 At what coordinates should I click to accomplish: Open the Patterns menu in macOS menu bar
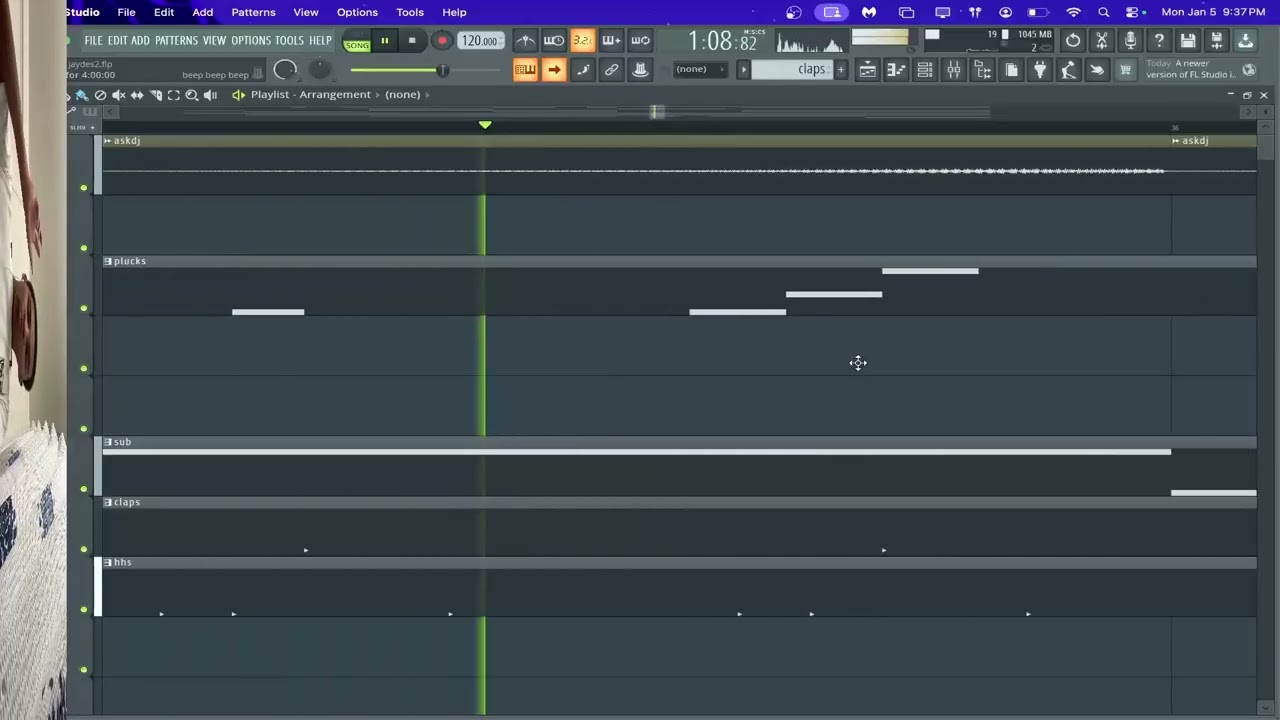(253, 12)
